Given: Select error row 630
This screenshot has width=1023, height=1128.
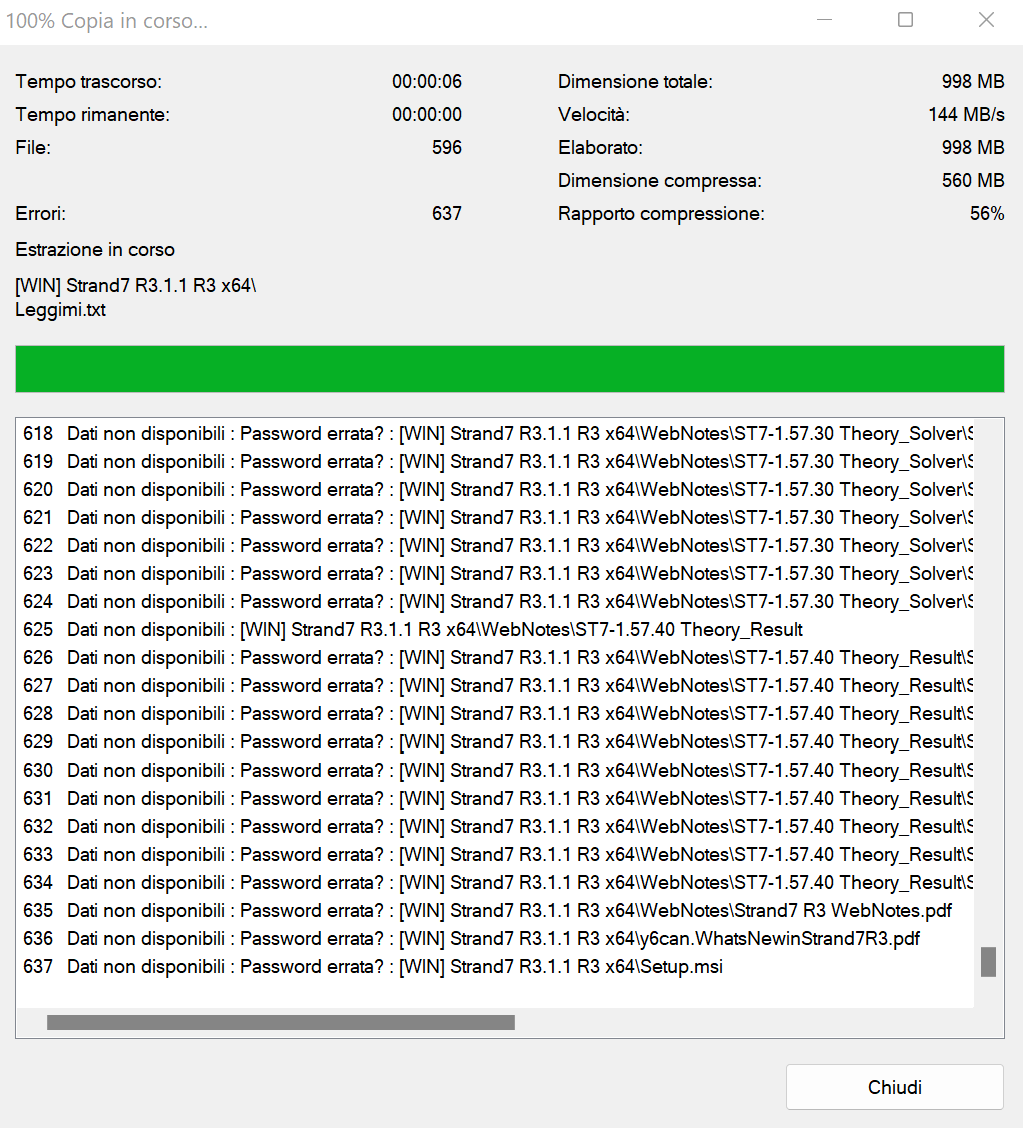Looking at the screenshot, I should click(495, 771).
